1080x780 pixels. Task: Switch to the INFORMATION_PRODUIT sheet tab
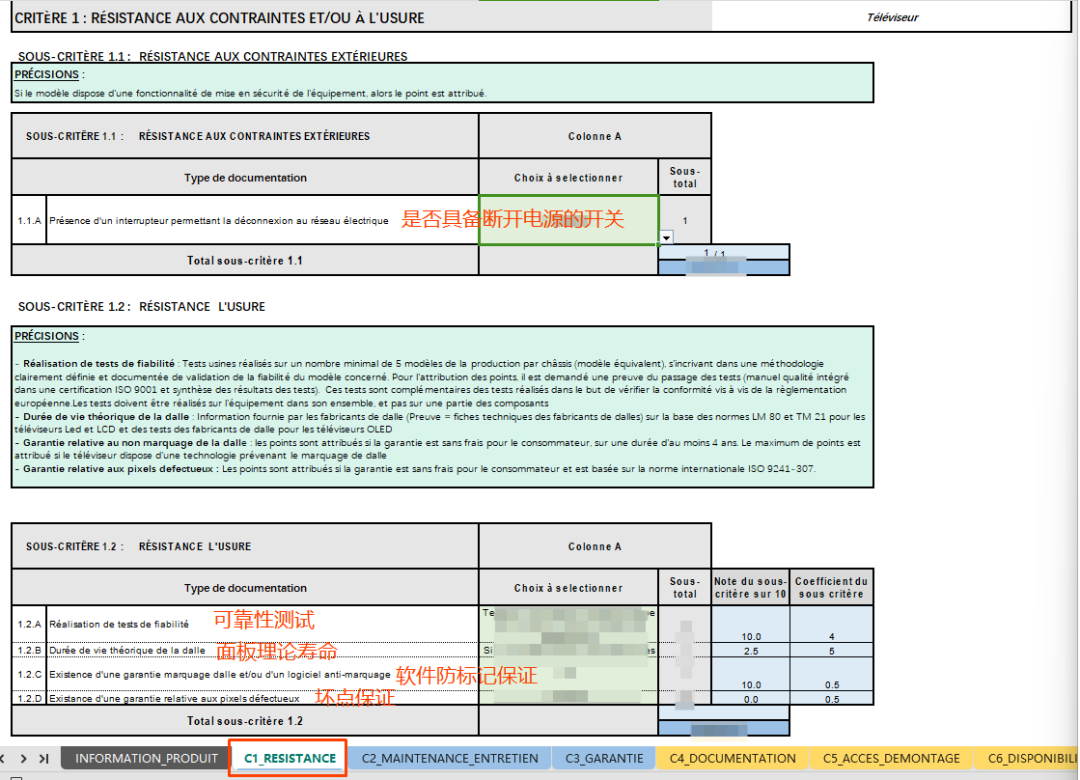pos(146,758)
